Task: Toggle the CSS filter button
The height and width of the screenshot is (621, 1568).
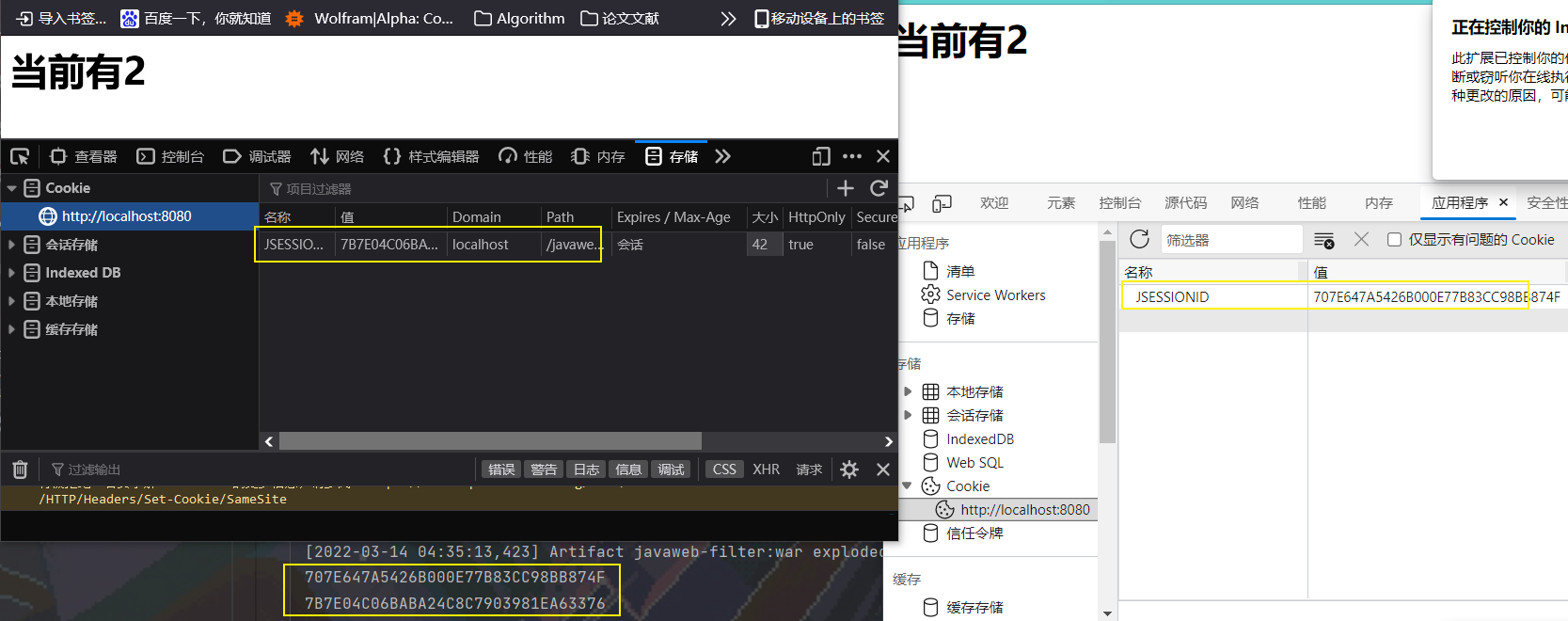Action: point(724,470)
